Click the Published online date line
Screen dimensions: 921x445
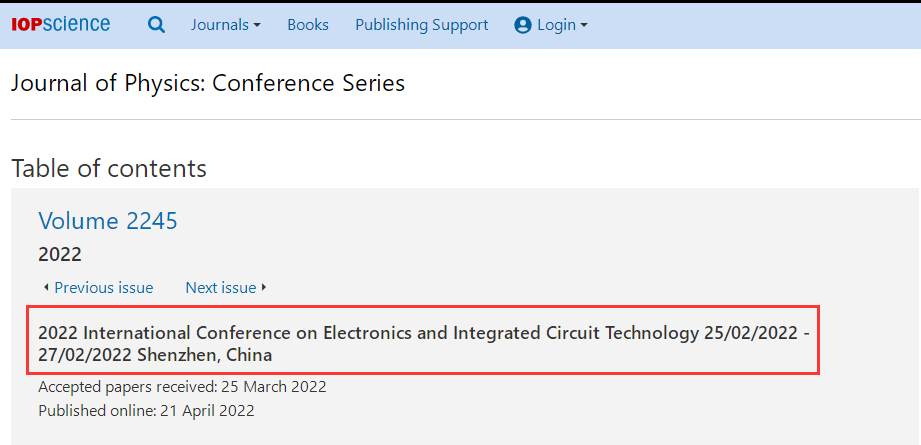[x=146, y=410]
